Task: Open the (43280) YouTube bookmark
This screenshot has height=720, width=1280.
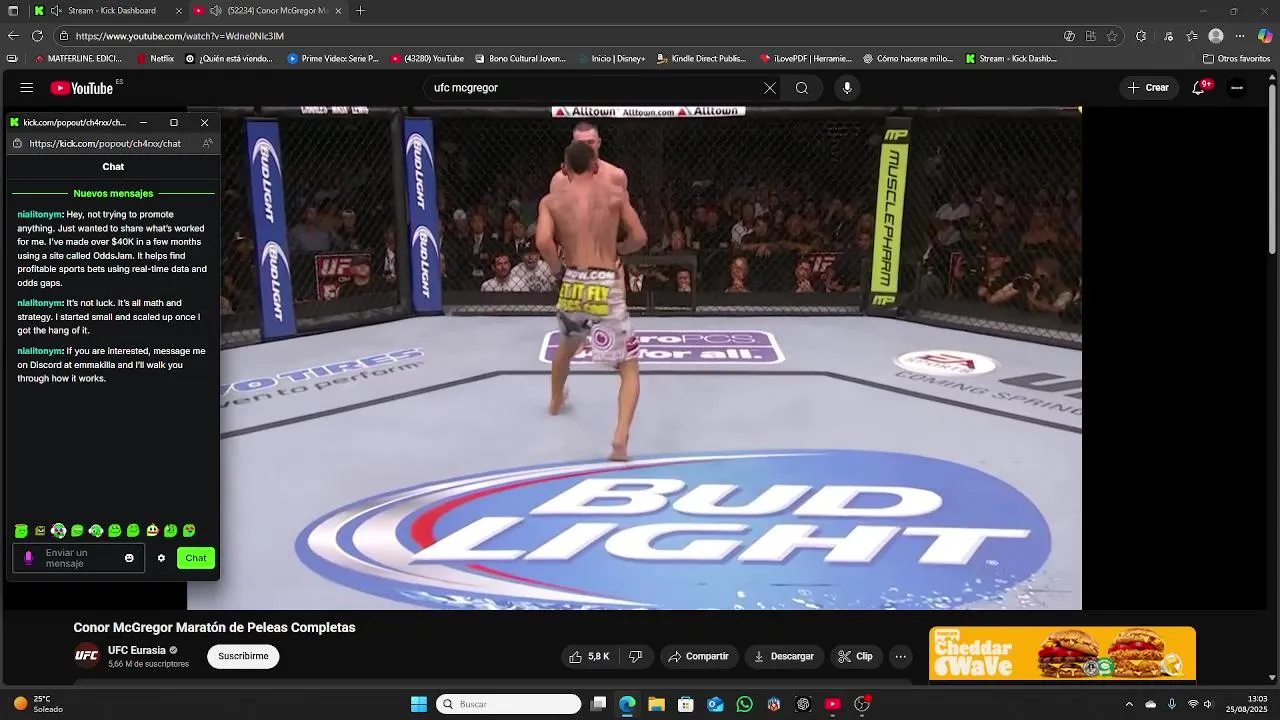Action: click(x=427, y=59)
